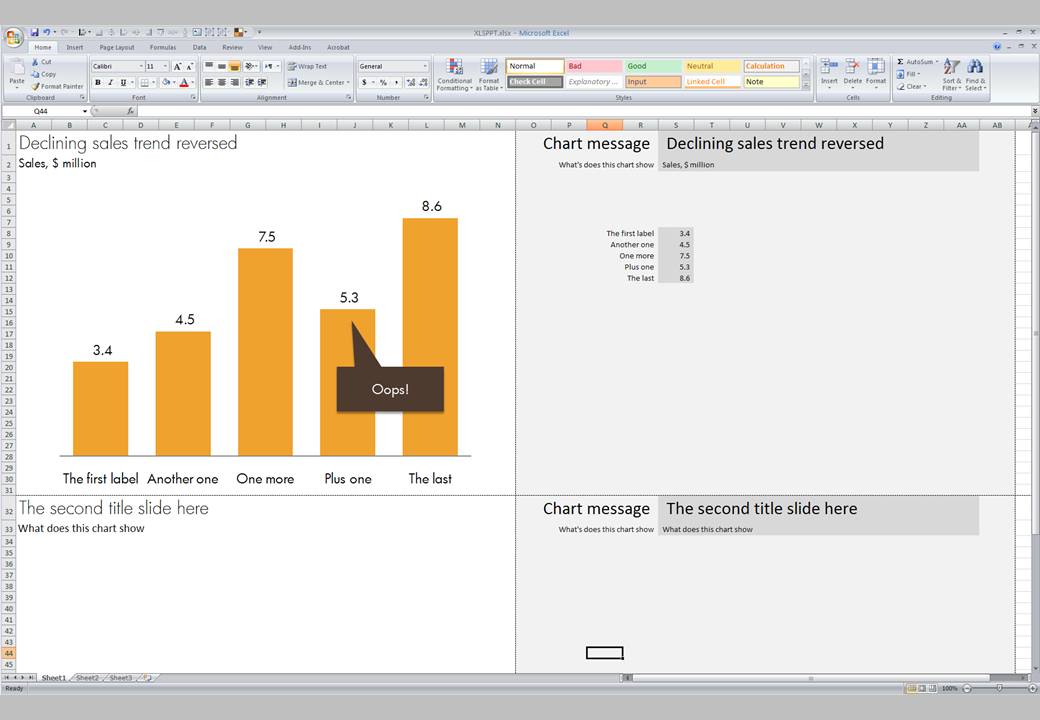Align text to the right

click(234, 82)
